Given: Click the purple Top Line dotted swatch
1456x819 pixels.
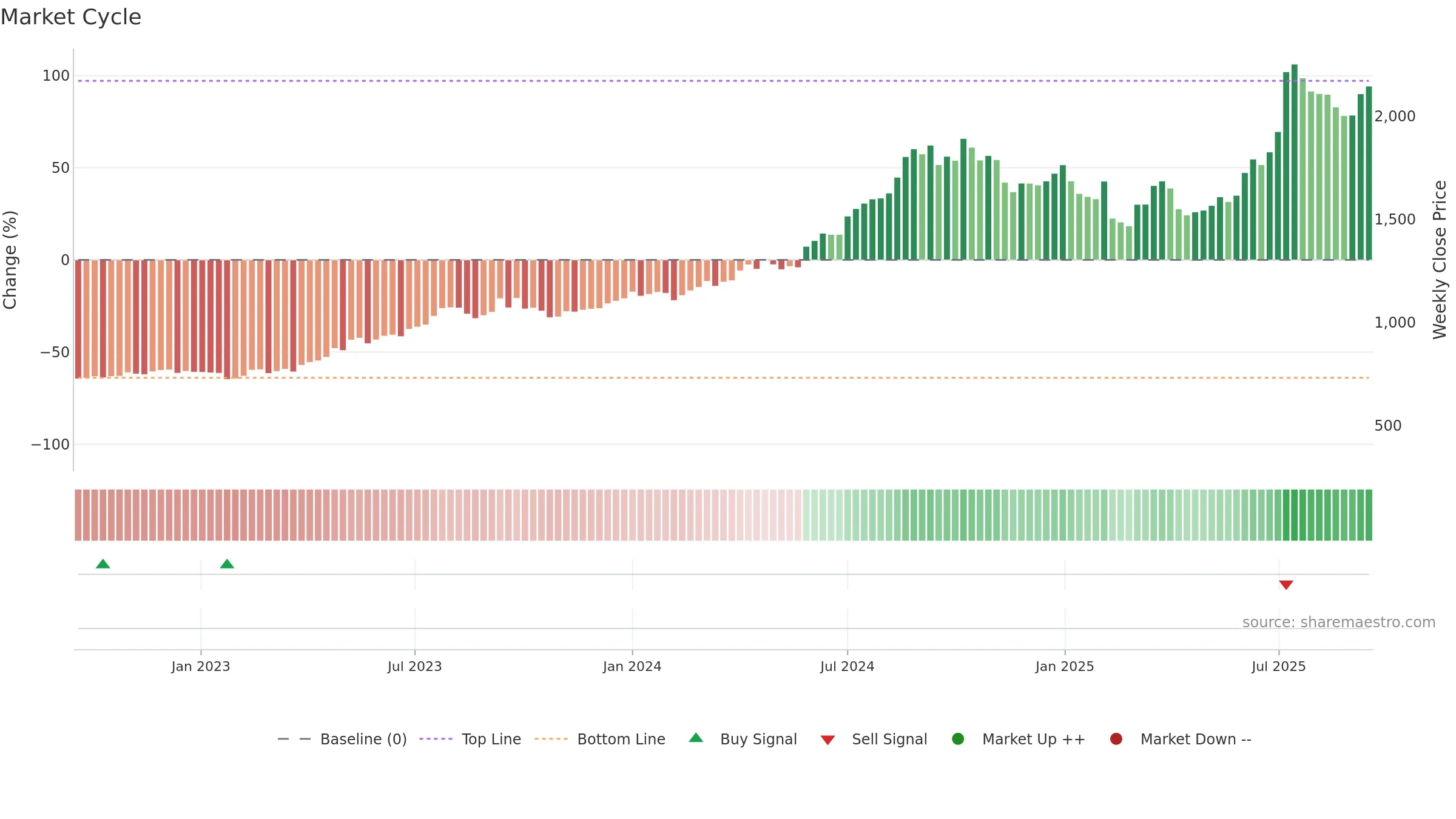Looking at the screenshot, I should coord(436,739).
